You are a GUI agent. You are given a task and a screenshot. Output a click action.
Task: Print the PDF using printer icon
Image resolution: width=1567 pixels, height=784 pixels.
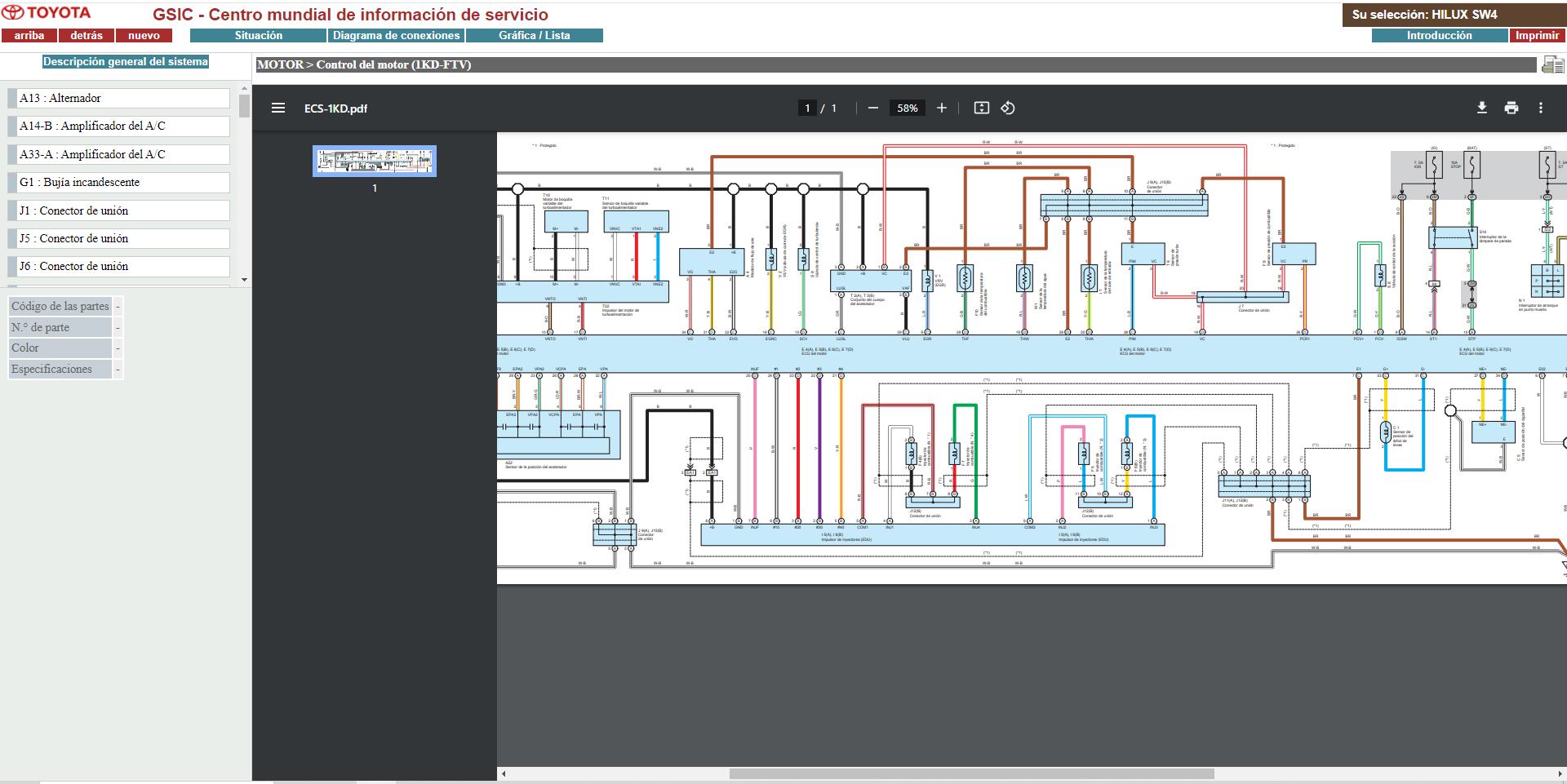click(1512, 108)
